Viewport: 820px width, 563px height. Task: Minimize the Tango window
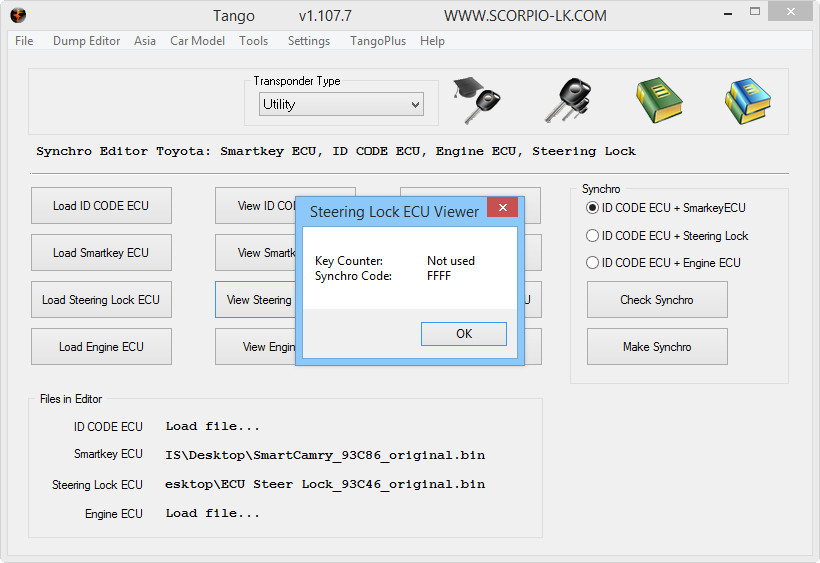(x=727, y=13)
